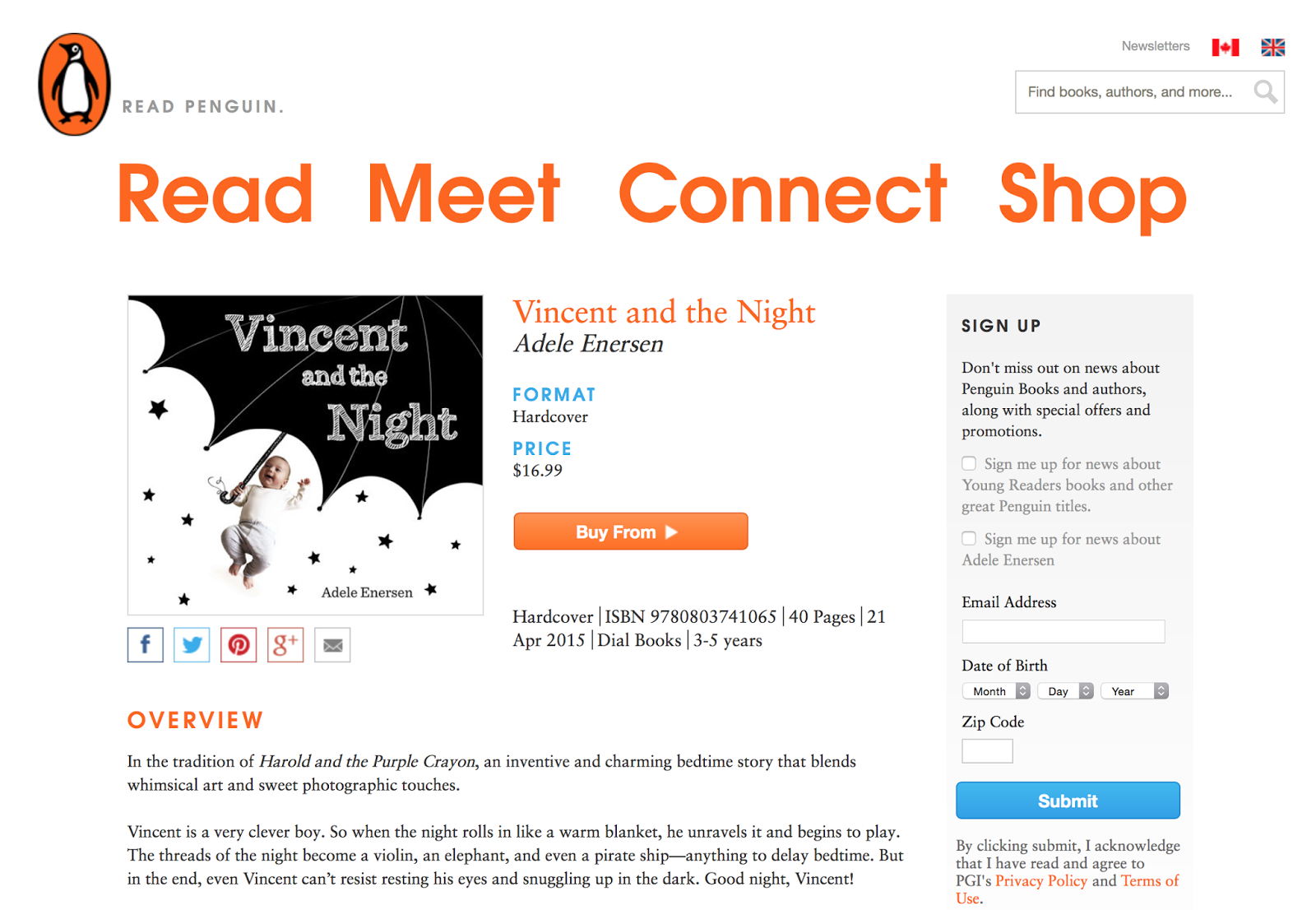The width and height of the screenshot is (1316, 910).
Task: Share the book on Twitter
Action: tap(192, 645)
